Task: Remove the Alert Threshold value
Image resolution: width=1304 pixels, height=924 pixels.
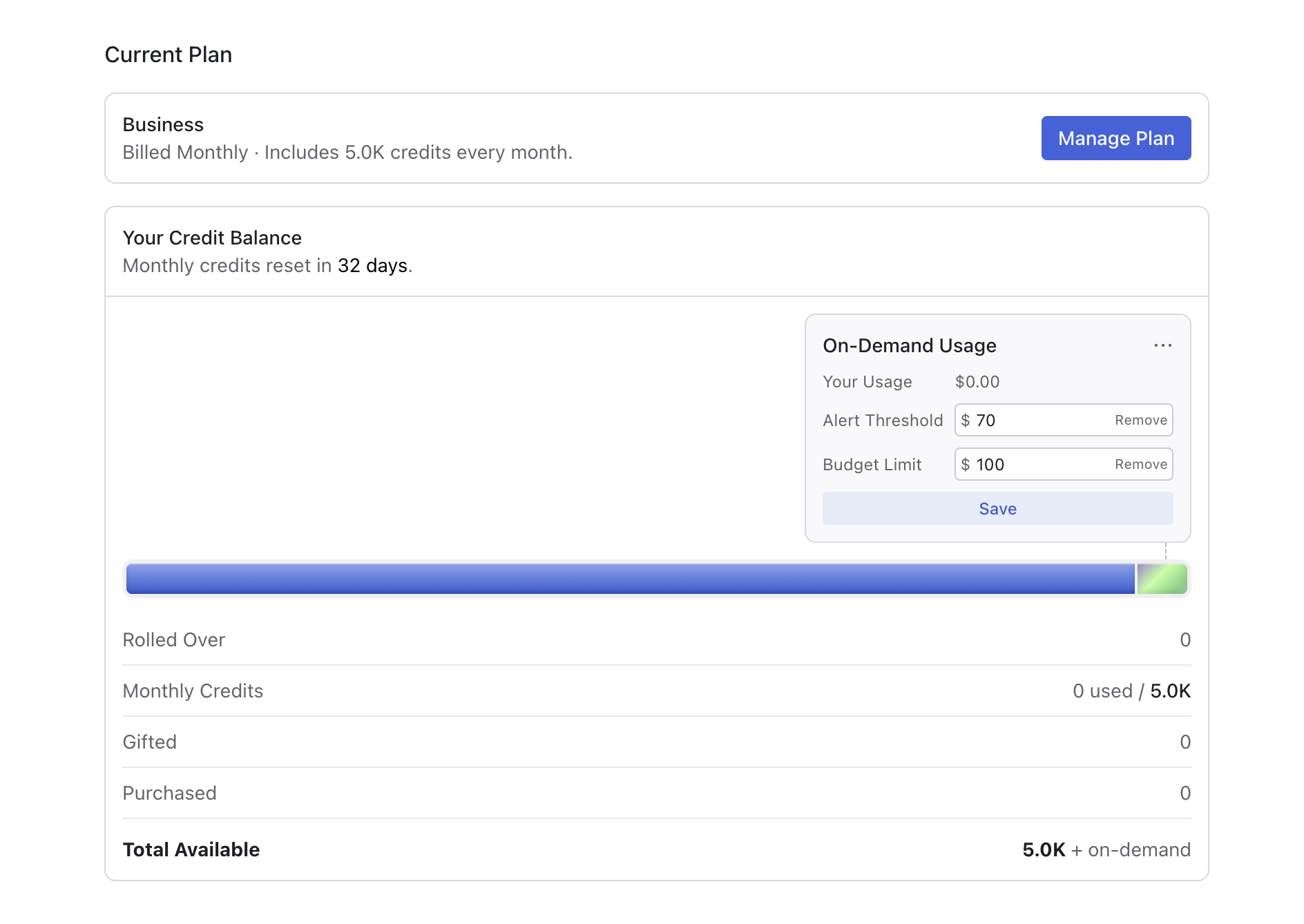Action: [1140, 420]
